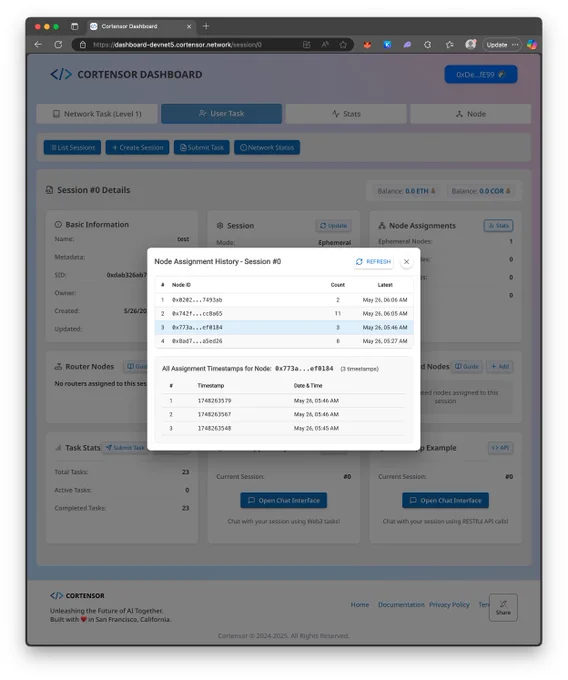Click the API button in Example panel
The height and width of the screenshot is (680, 568).
coord(500,448)
